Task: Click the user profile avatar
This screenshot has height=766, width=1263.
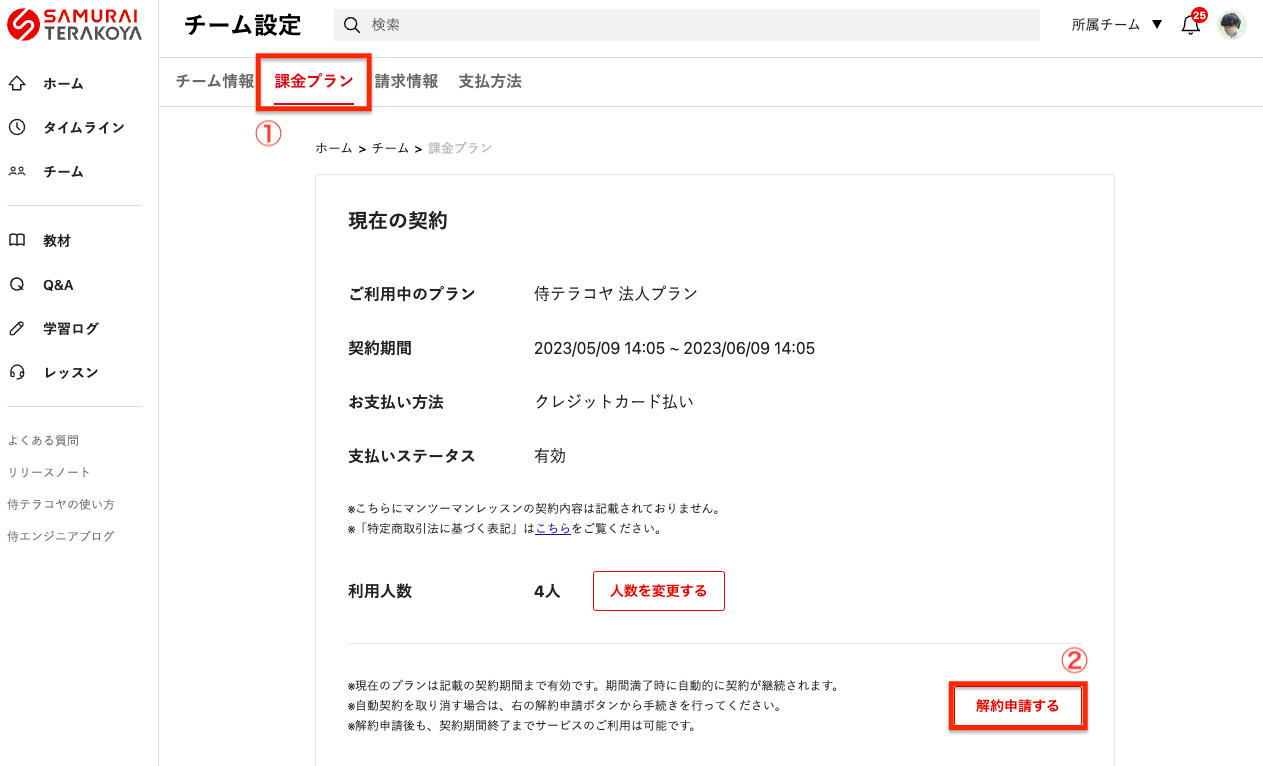Action: tap(1231, 25)
